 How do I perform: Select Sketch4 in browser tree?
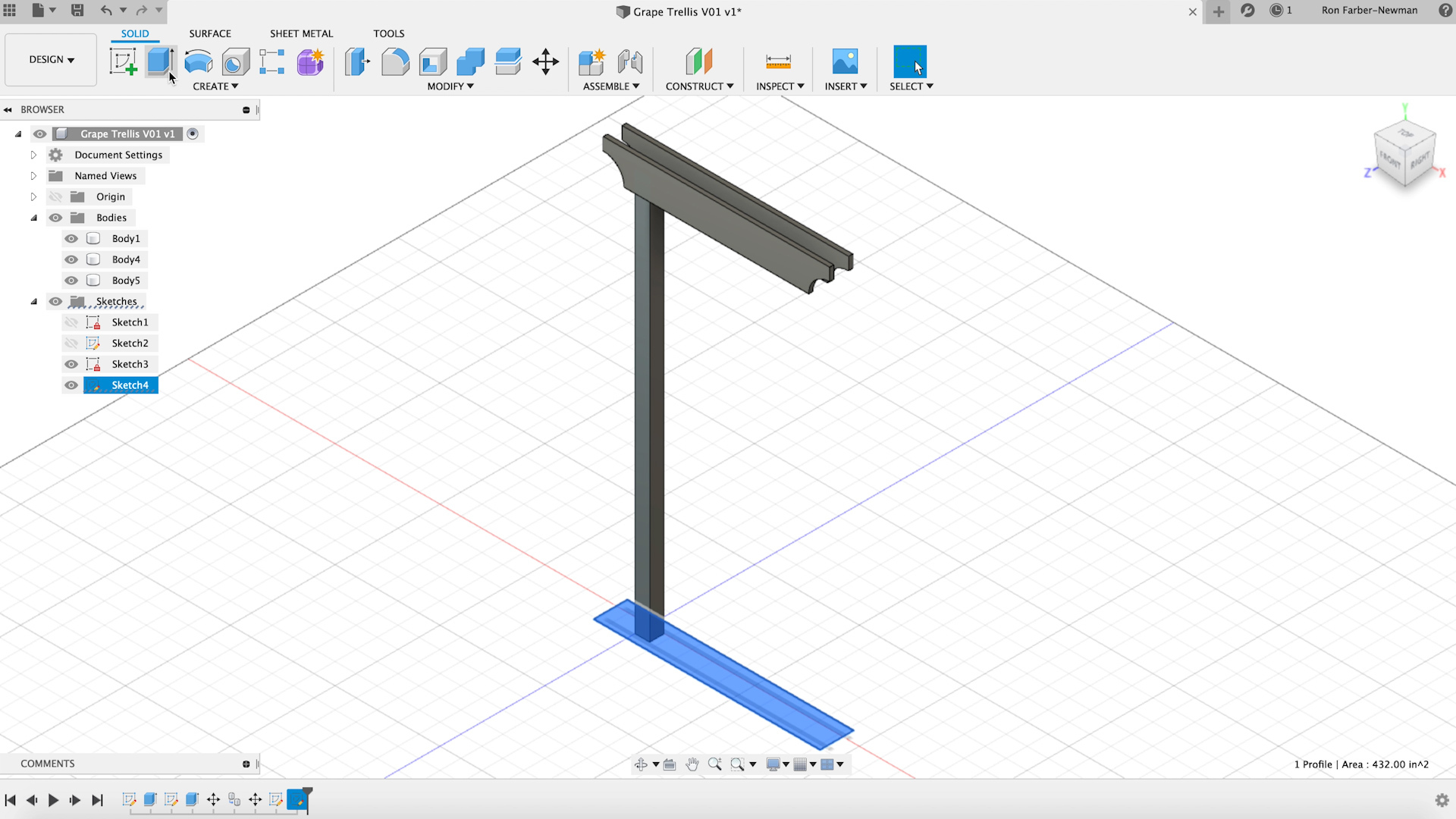(129, 385)
